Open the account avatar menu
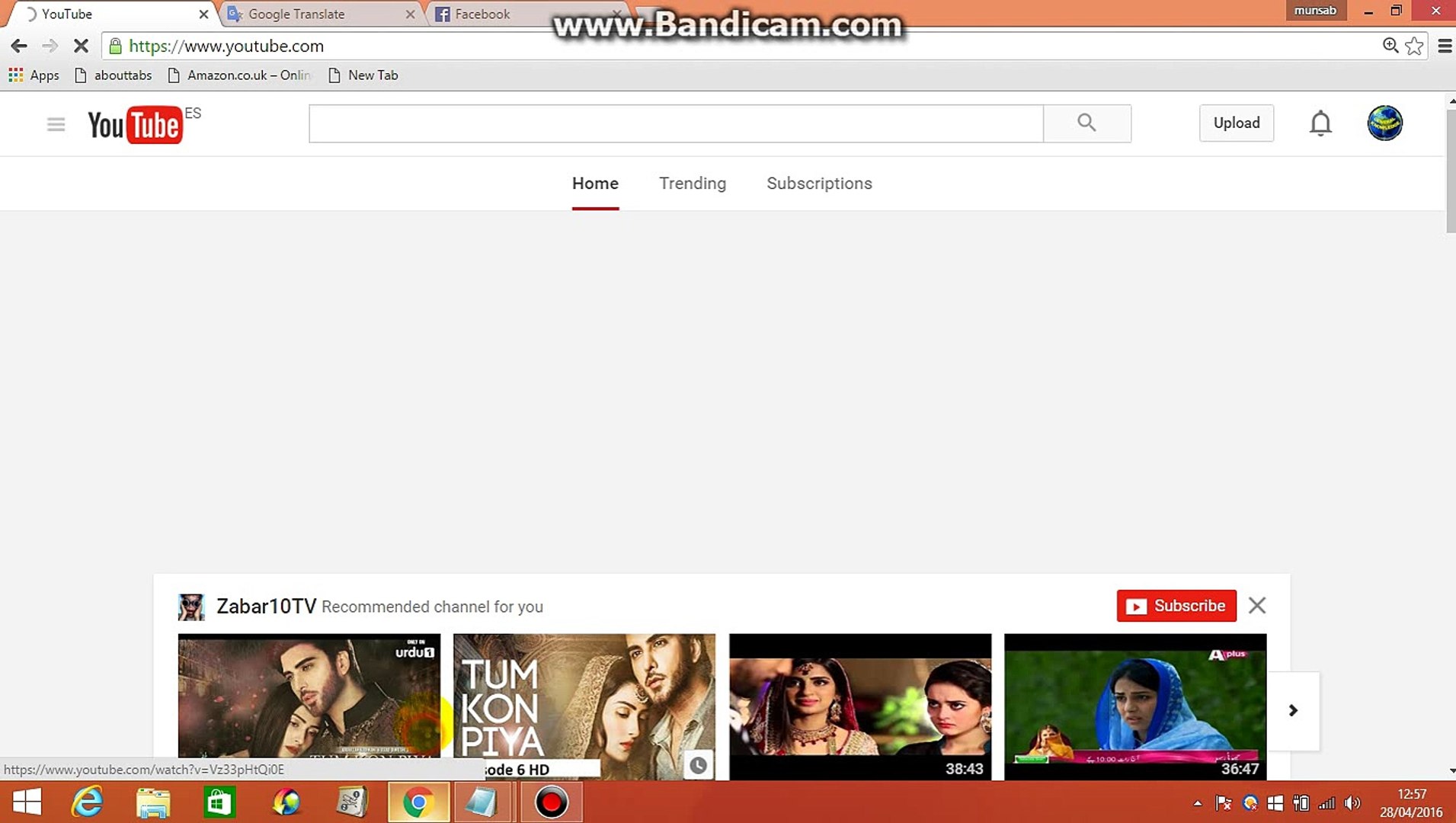This screenshot has height=823, width=1456. coord(1384,123)
